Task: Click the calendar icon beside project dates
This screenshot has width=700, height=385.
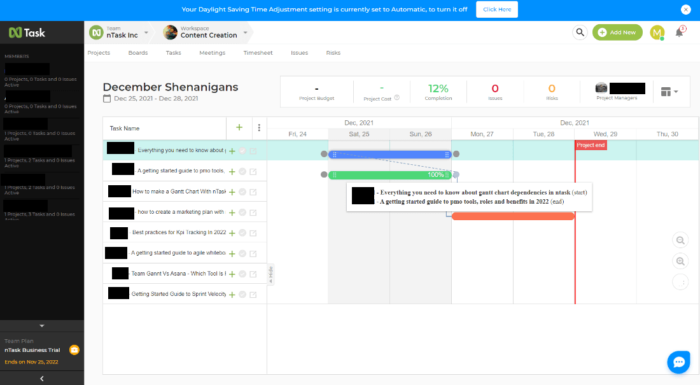Action: pyautogui.click(x=107, y=99)
